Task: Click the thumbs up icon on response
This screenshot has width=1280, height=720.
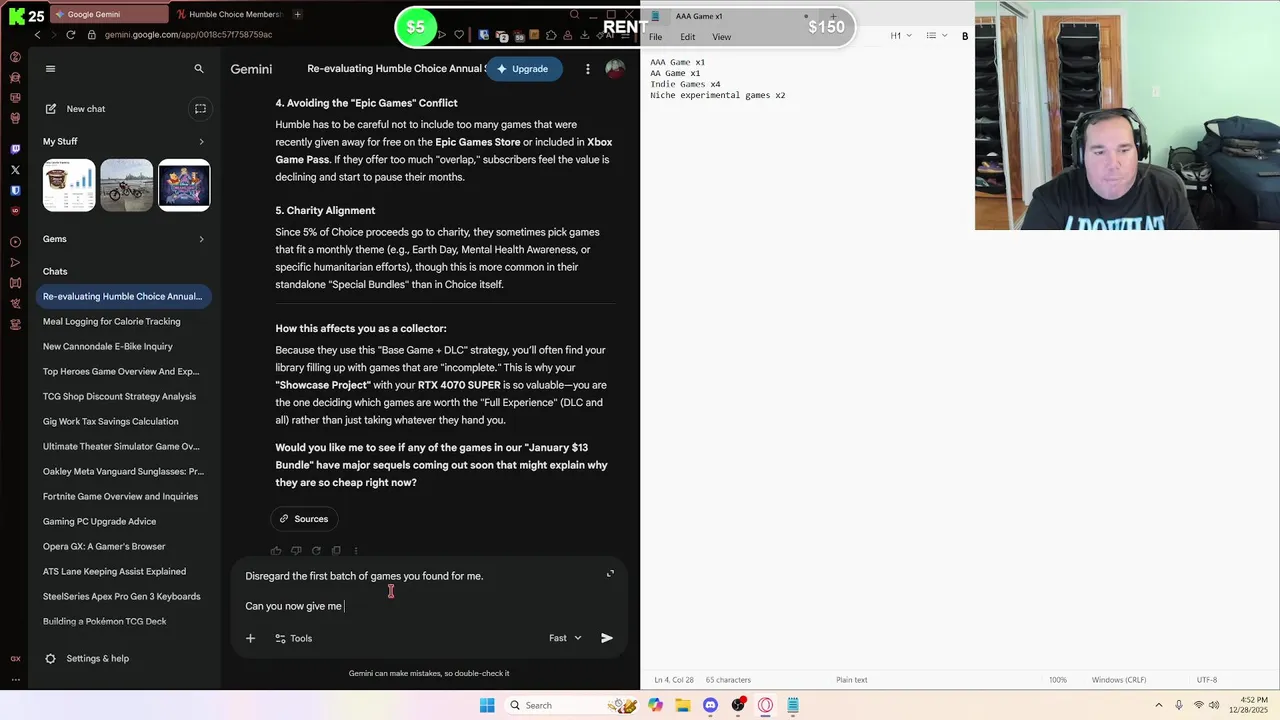Action: coord(276,551)
